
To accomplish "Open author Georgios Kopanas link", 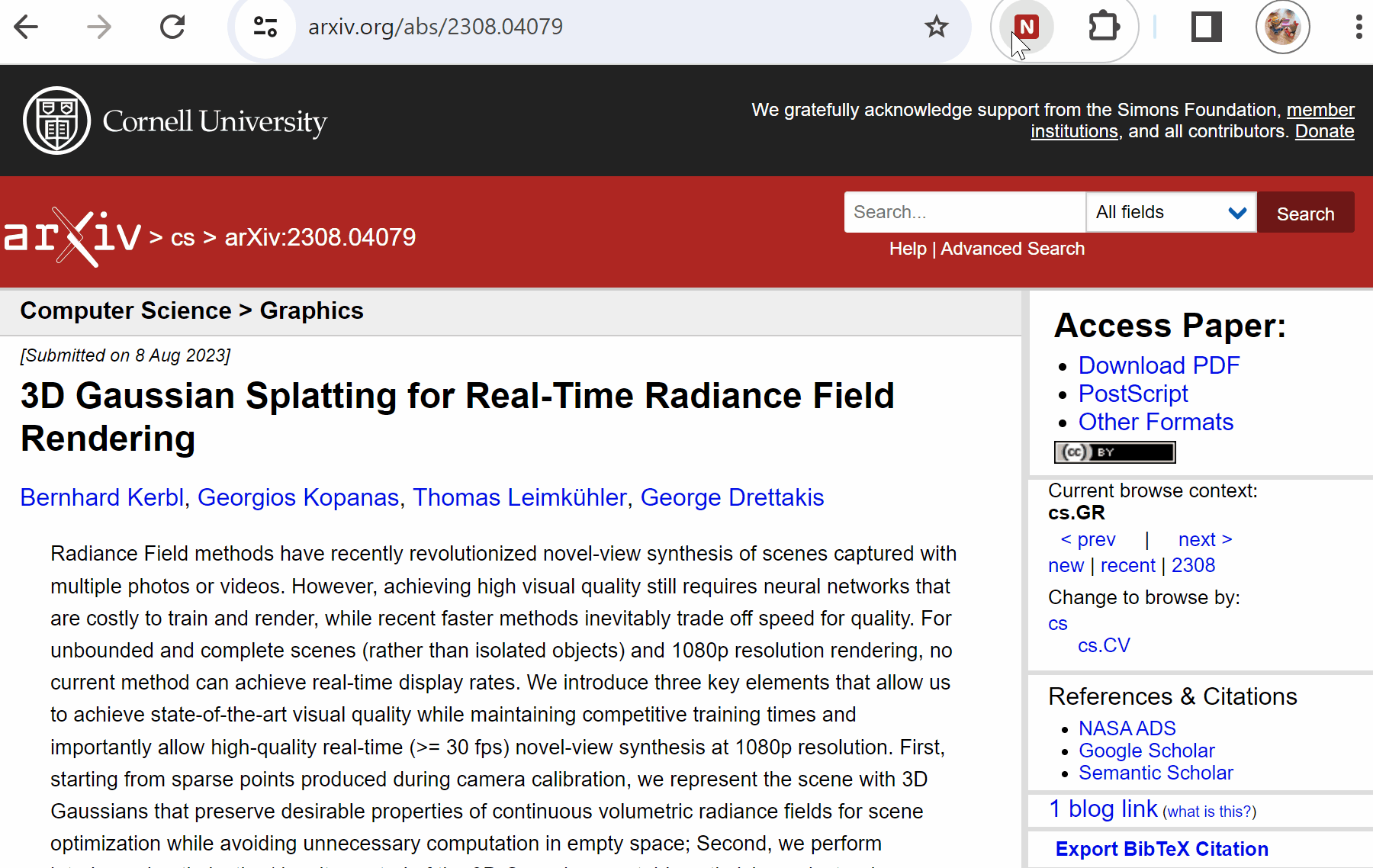I will click(298, 497).
